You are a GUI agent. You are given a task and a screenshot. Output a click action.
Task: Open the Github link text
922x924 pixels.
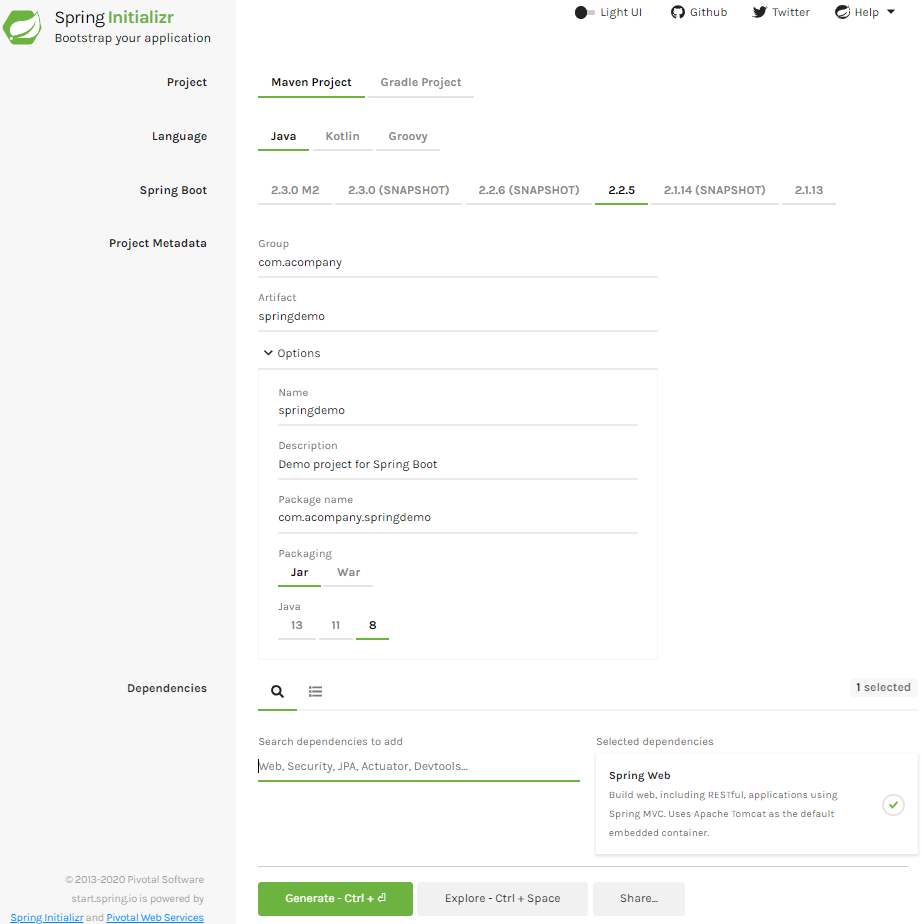[708, 12]
